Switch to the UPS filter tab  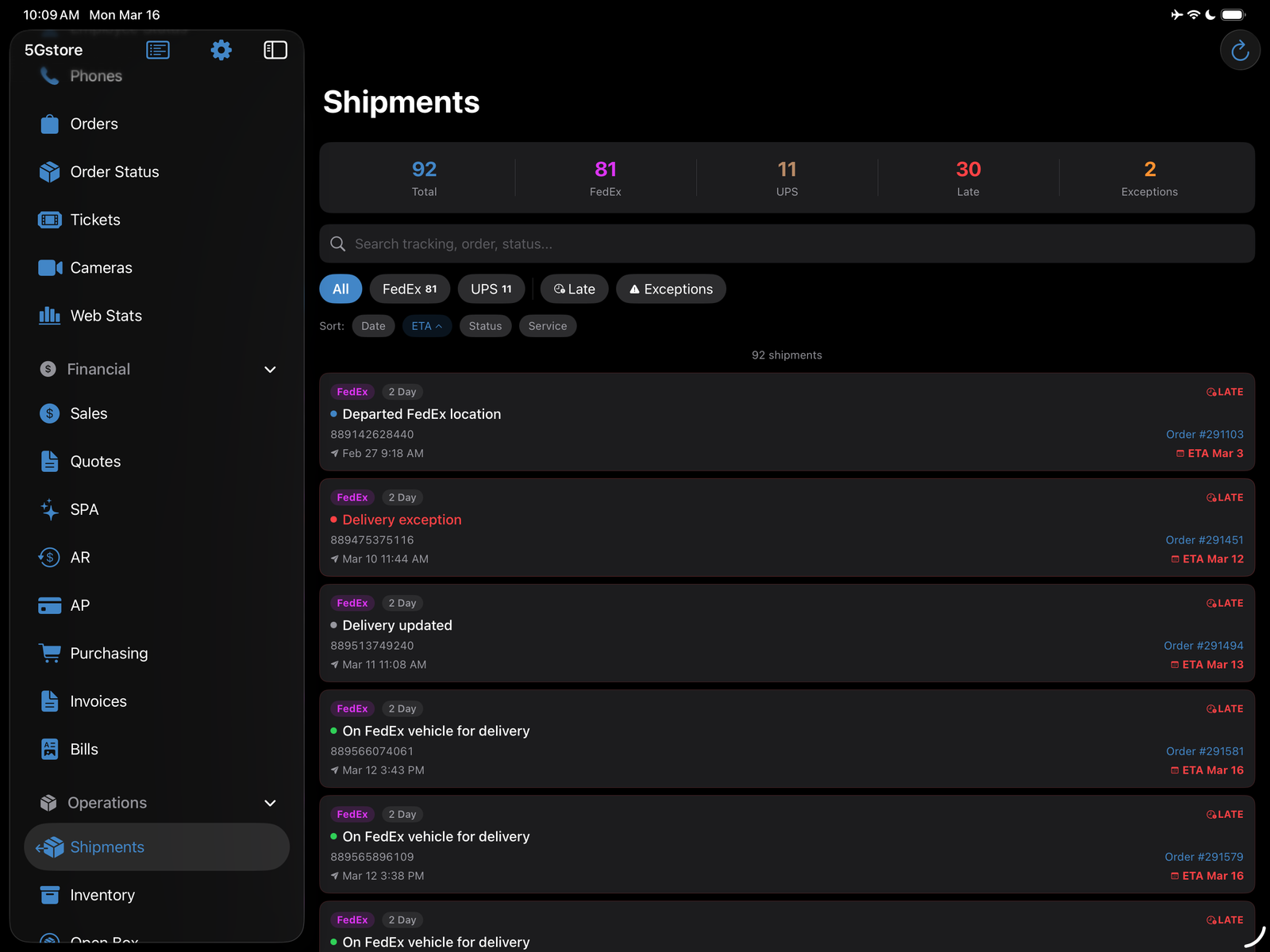tap(491, 289)
